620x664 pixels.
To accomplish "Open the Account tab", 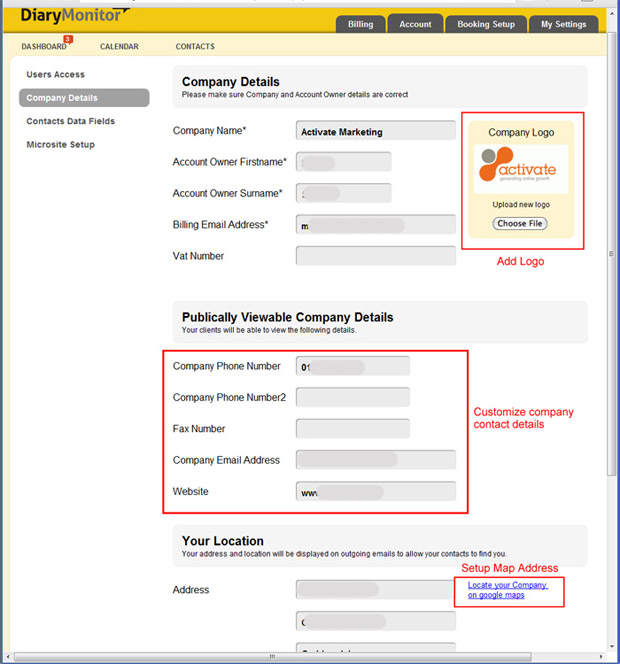I will coord(415,24).
